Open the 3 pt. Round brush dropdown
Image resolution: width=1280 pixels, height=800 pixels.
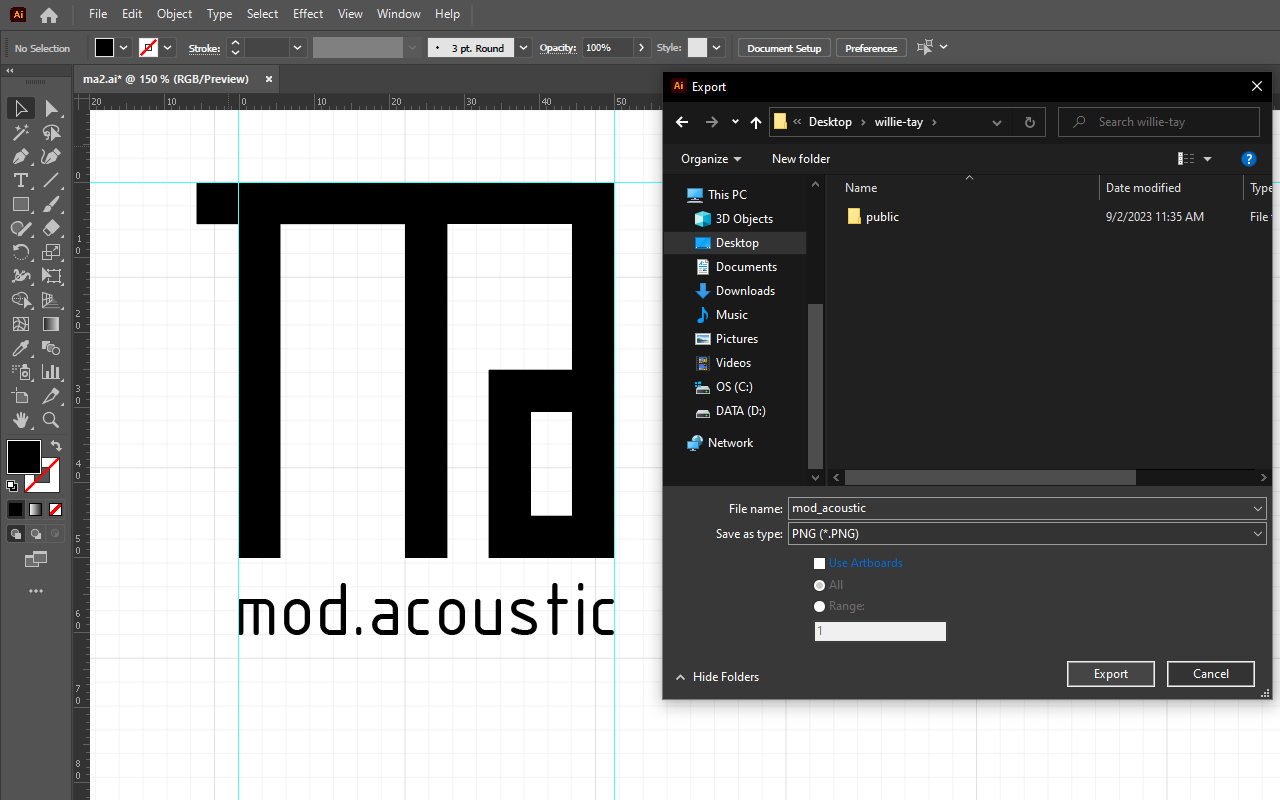pos(522,48)
